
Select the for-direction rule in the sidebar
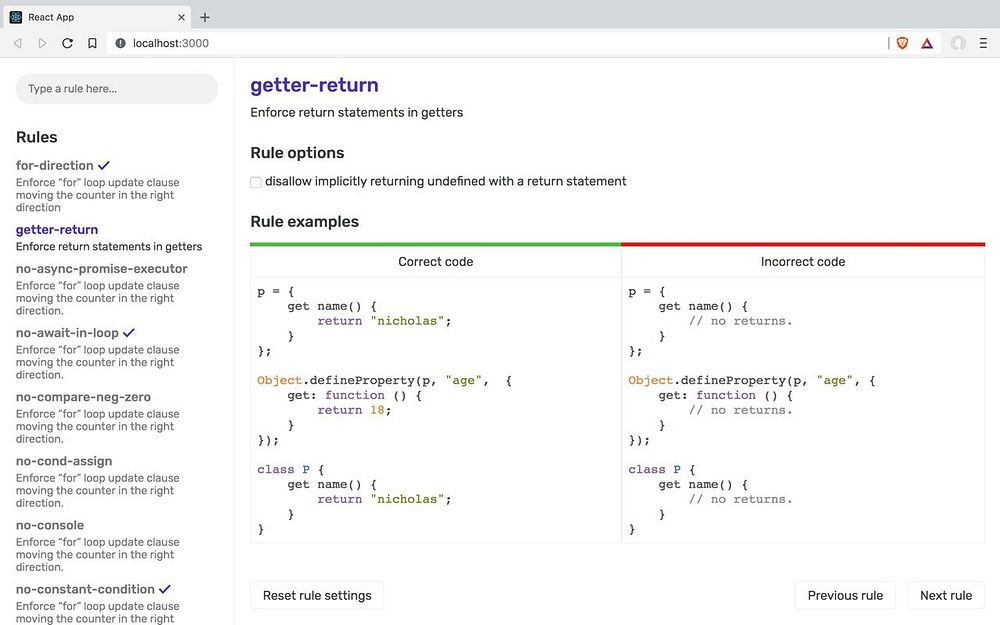(55, 165)
